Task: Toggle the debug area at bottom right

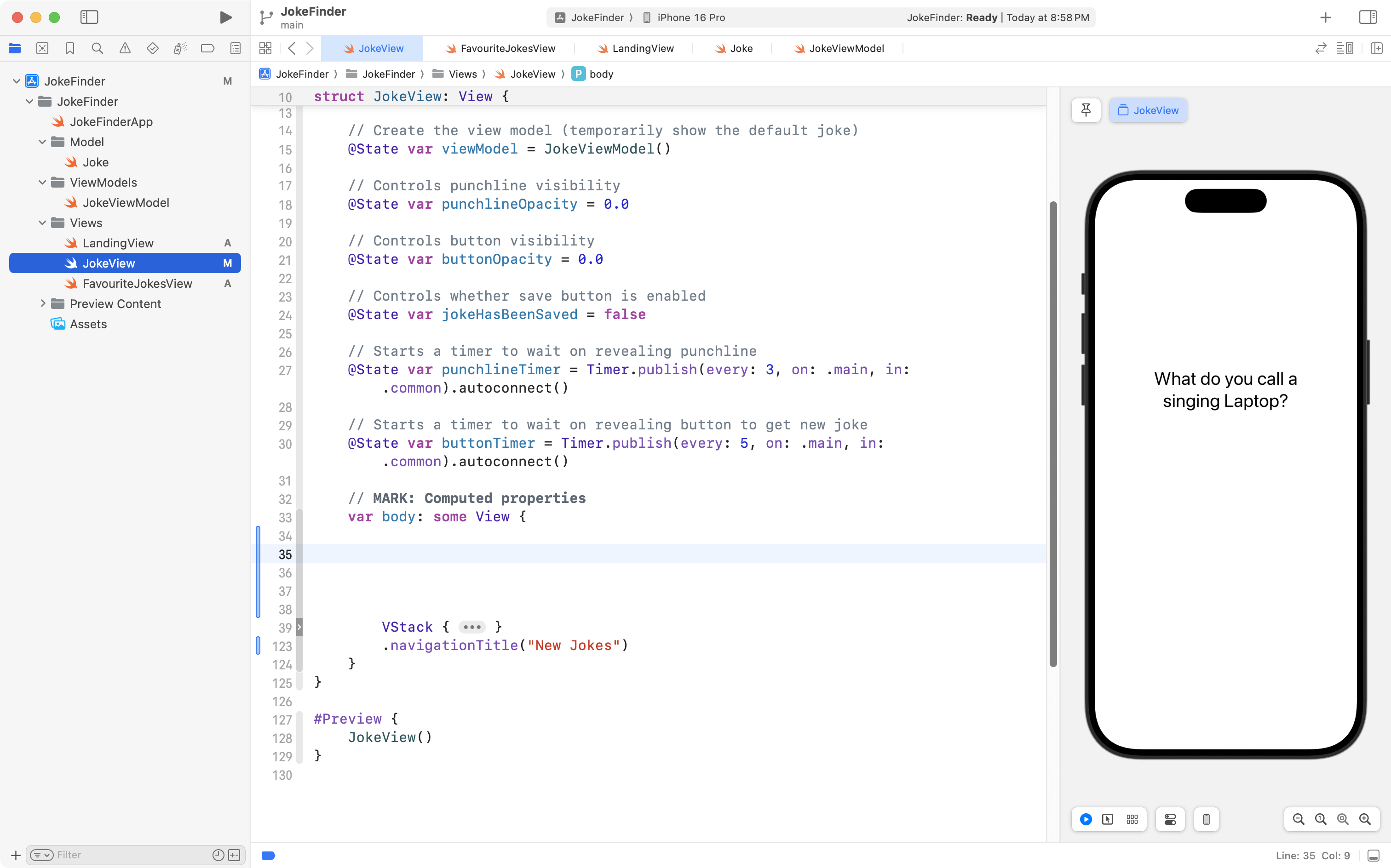Action: point(1373,856)
